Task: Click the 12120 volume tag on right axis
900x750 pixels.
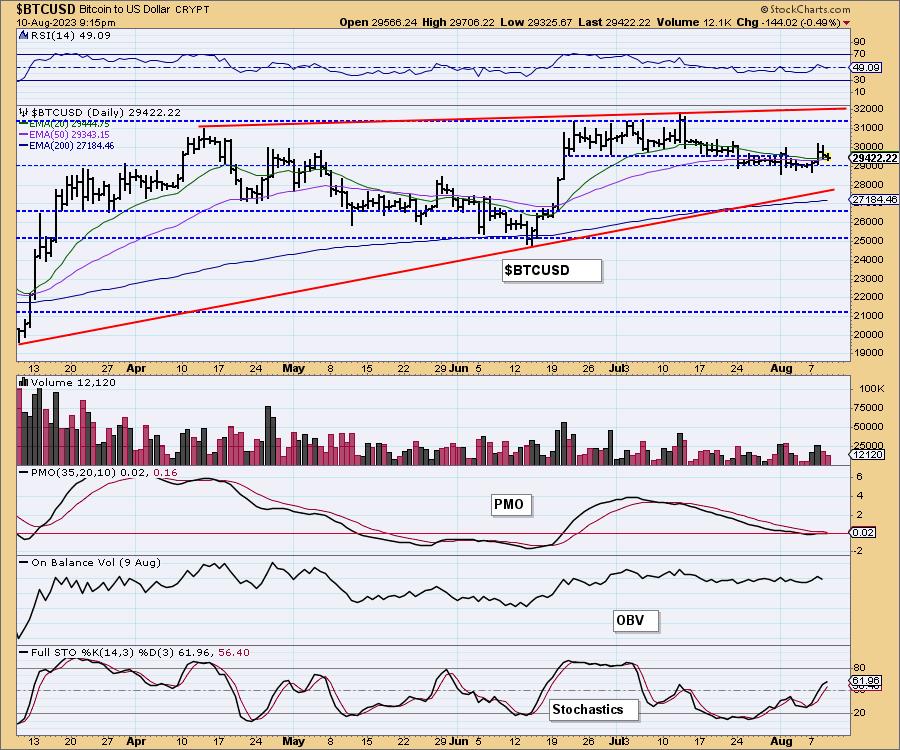Action: coord(867,454)
